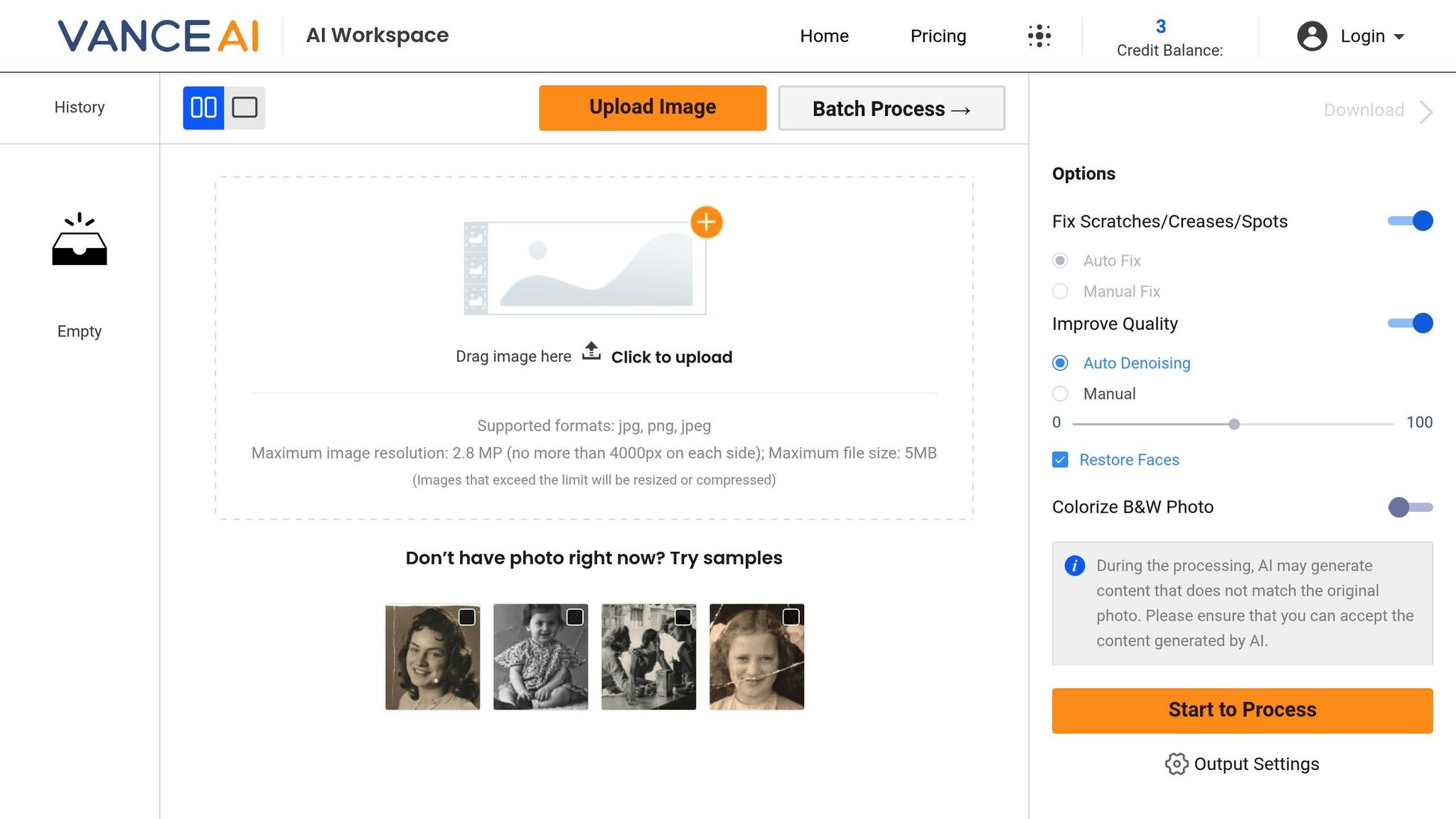Click the Output Settings gear icon
Screen dimensions: 1456x819
1176,764
